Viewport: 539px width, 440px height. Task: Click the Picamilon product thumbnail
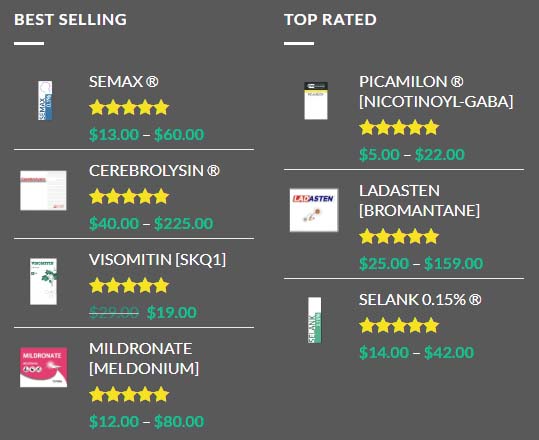(316, 101)
